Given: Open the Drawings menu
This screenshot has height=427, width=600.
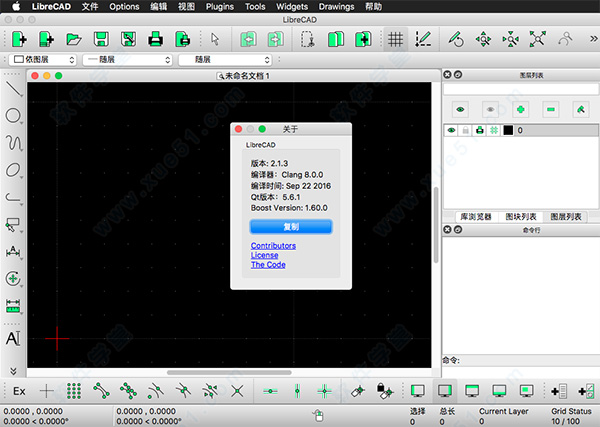Looking at the screenshot, I should pos(336,7).
